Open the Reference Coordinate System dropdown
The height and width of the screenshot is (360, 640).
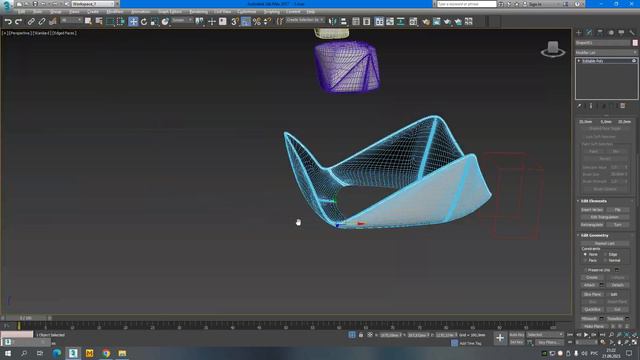pyautogui.click(x=182, y=20)
